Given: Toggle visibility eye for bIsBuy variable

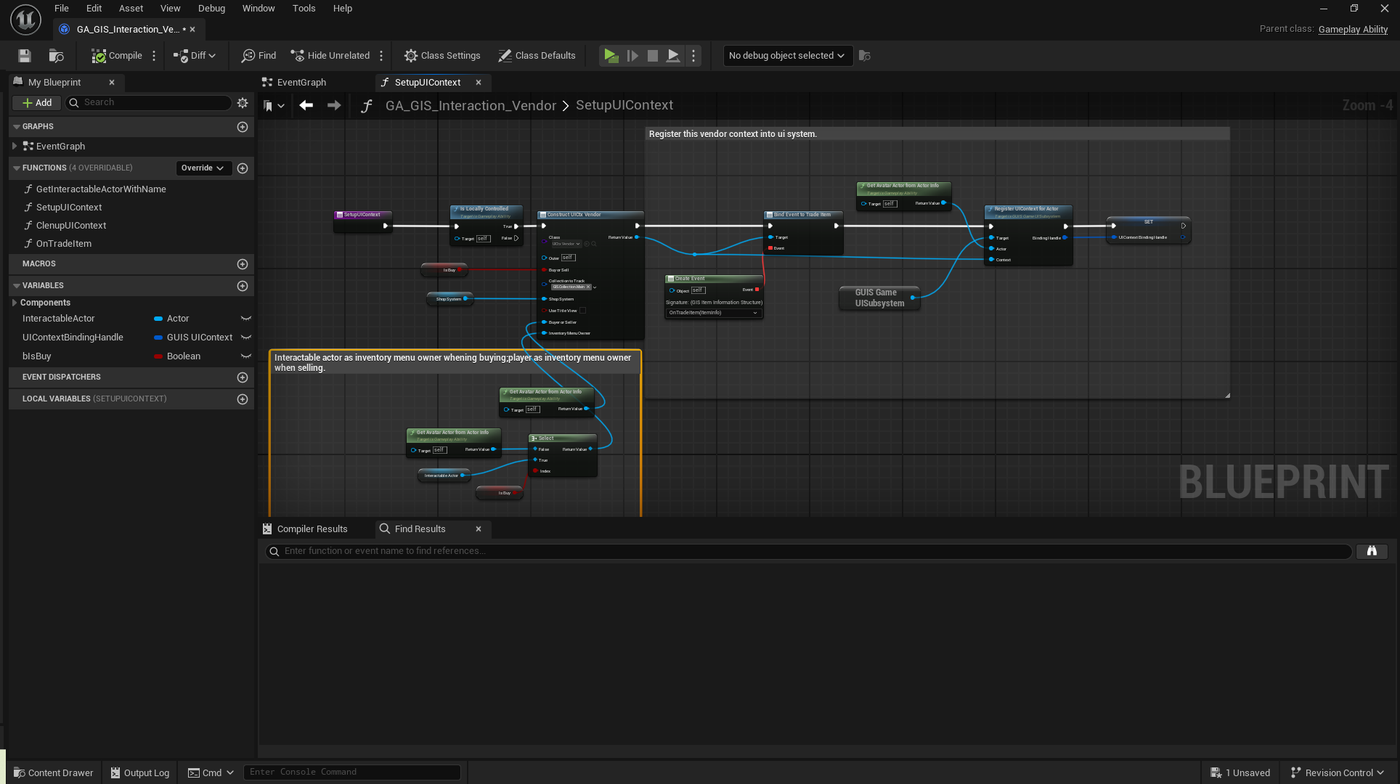Looking at the screenshot, I should 245,357.
